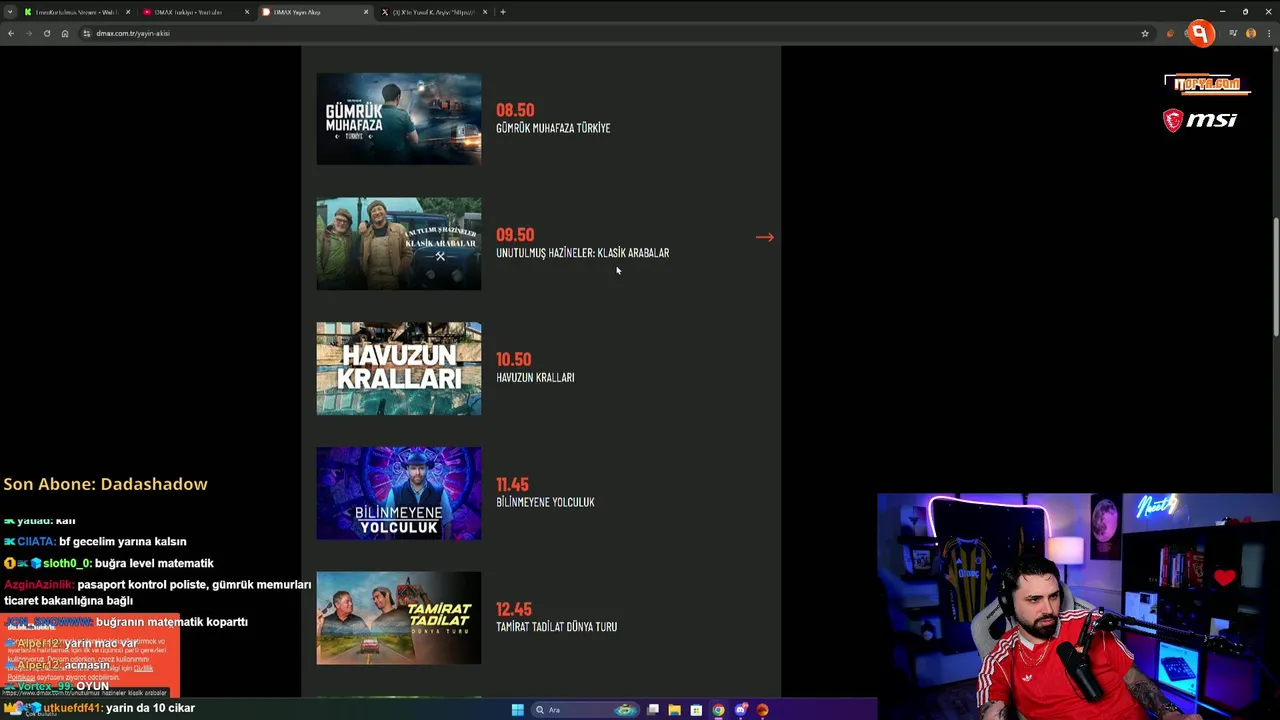This screenshot has width=1280, height=720.
Task: Close the DMAX Yayın Akışı tab
Action: (366, 12)
